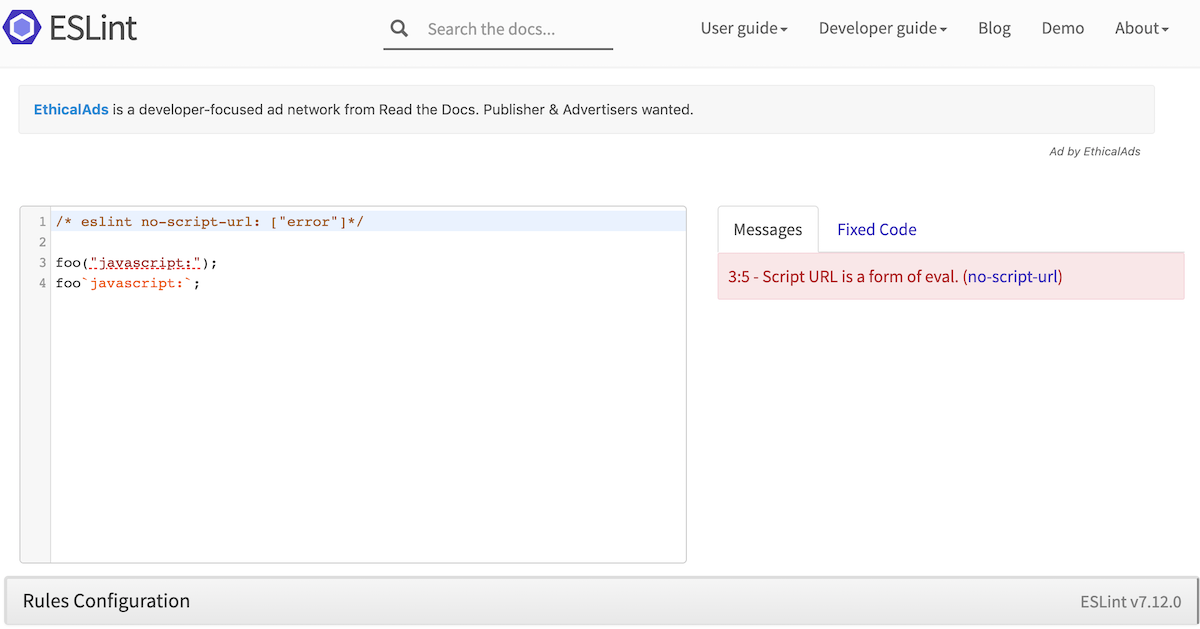This screenshot has height=629, width=1200.
Task: Click the ESLint v7.12.0 version text
Action: 1130,602
